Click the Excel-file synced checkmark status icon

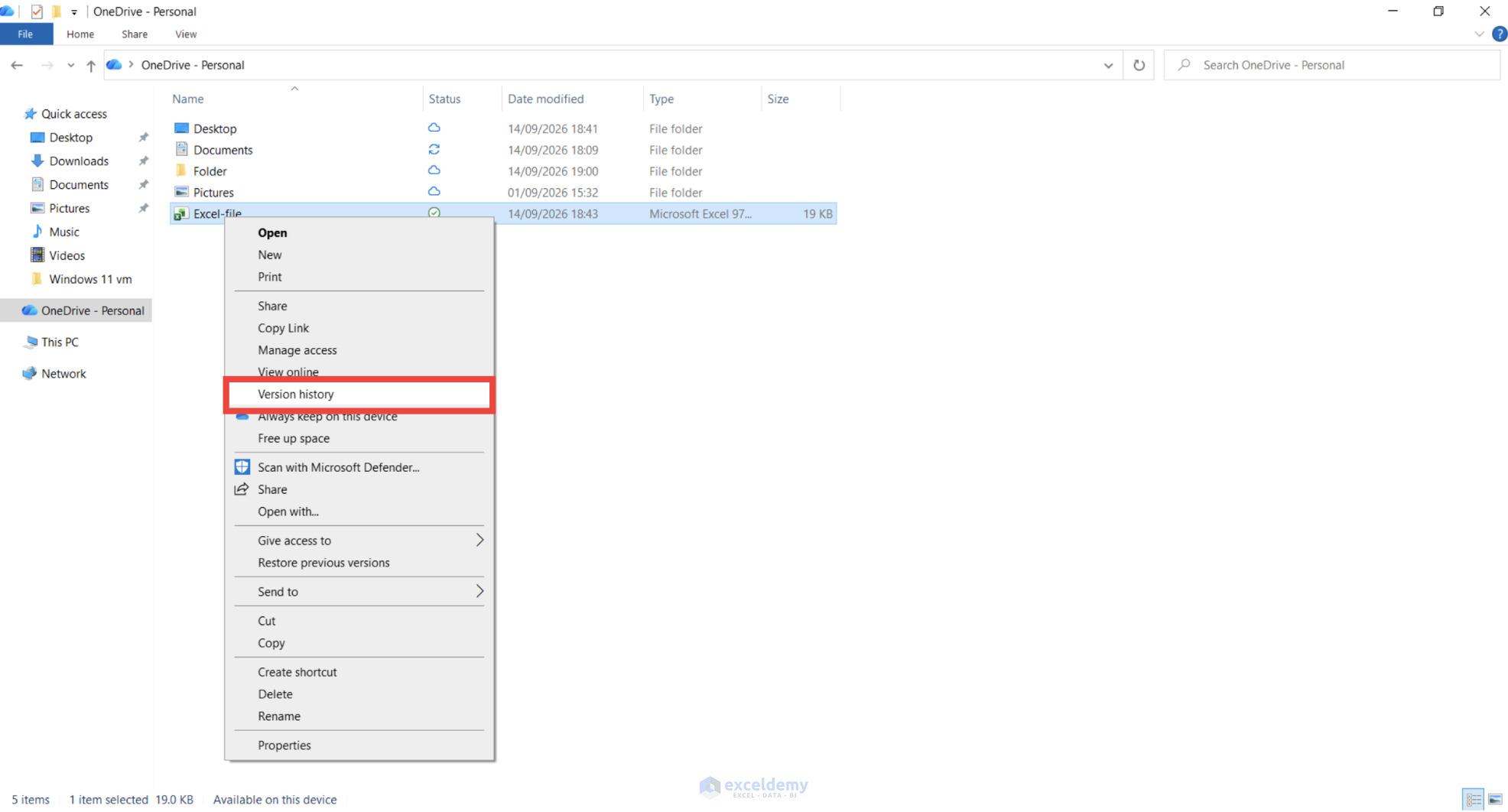(x=434, y=213)
